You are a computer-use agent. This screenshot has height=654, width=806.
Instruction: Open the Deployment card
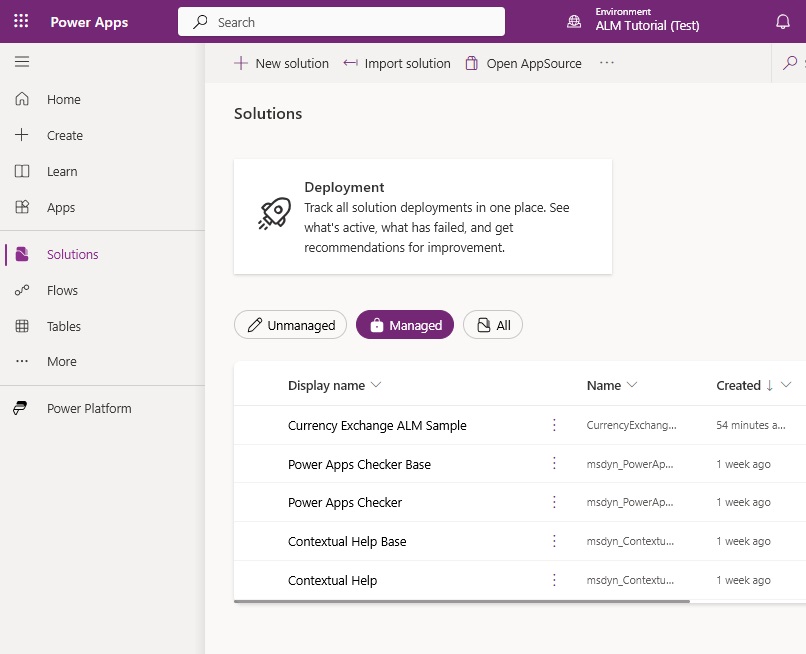point(423,216)
